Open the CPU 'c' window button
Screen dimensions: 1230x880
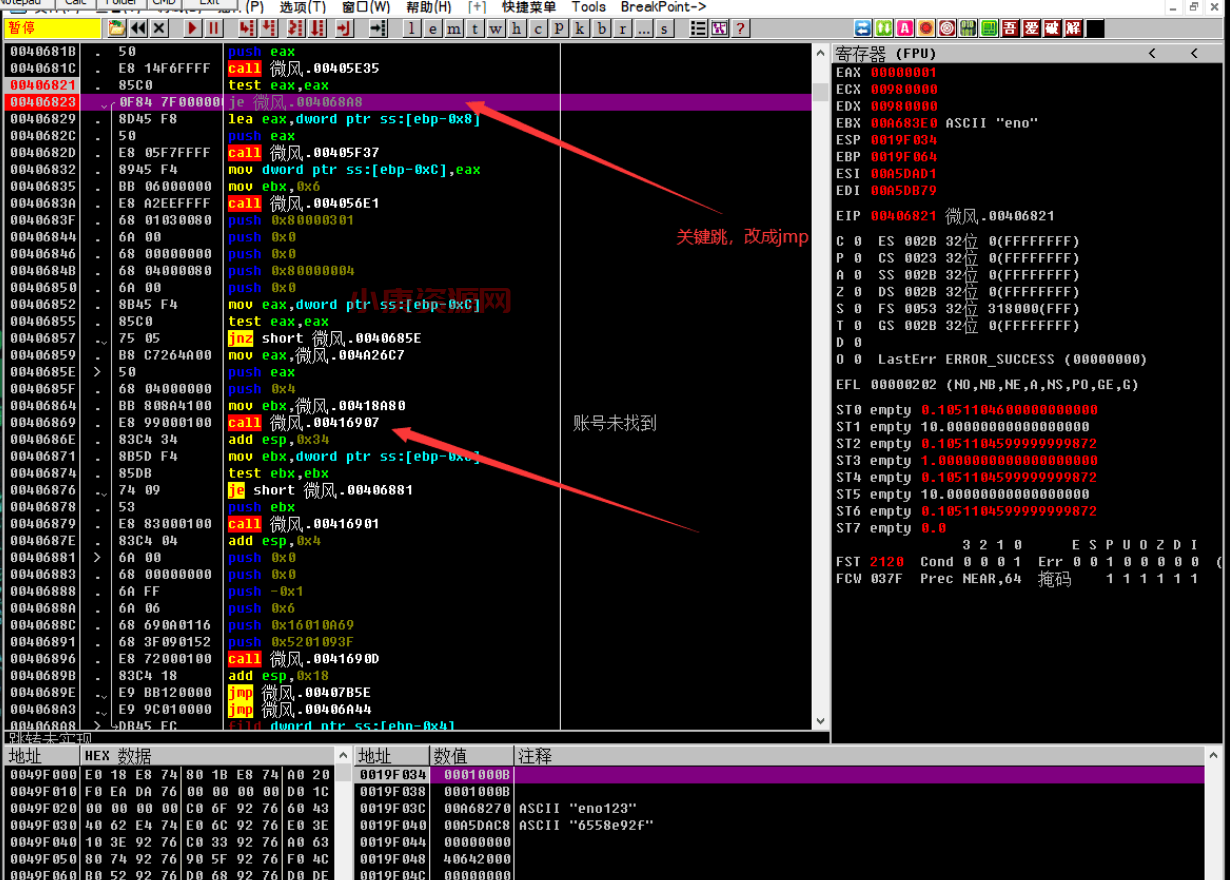(x=538, y=29)
